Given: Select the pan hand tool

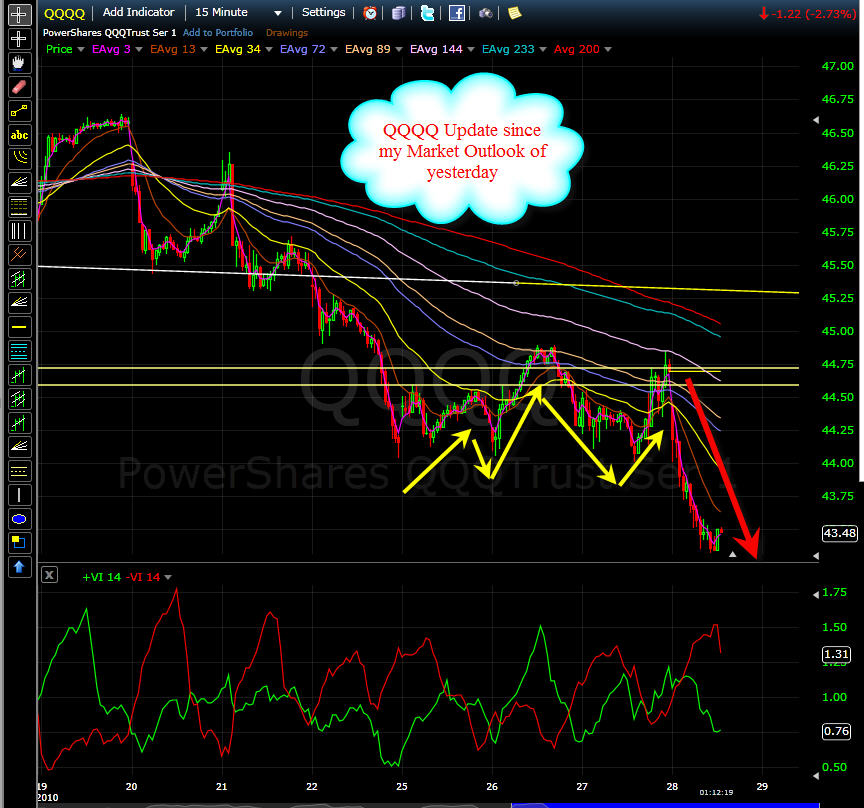Looking at the screenshot, I should pos(19,63).
